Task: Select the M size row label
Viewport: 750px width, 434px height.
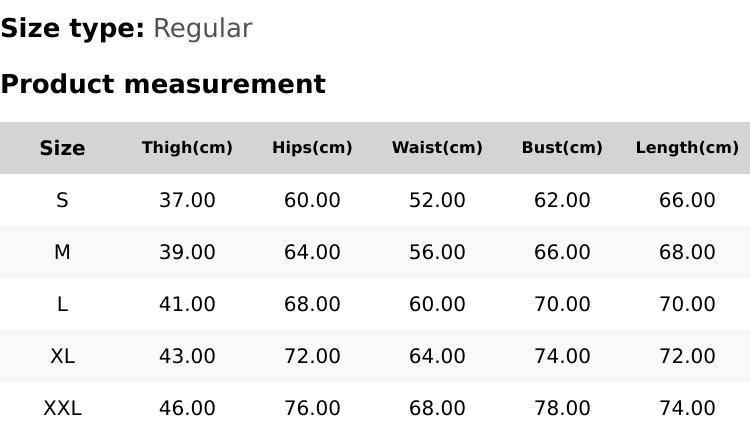Action: [62, 252]
